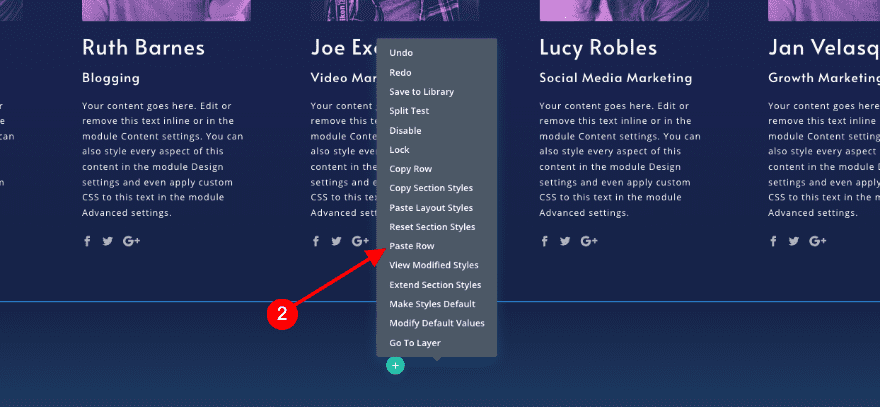Click Ruth Barnes' description paragraph
Screen dimensions: 880x407
click(163, 159)
